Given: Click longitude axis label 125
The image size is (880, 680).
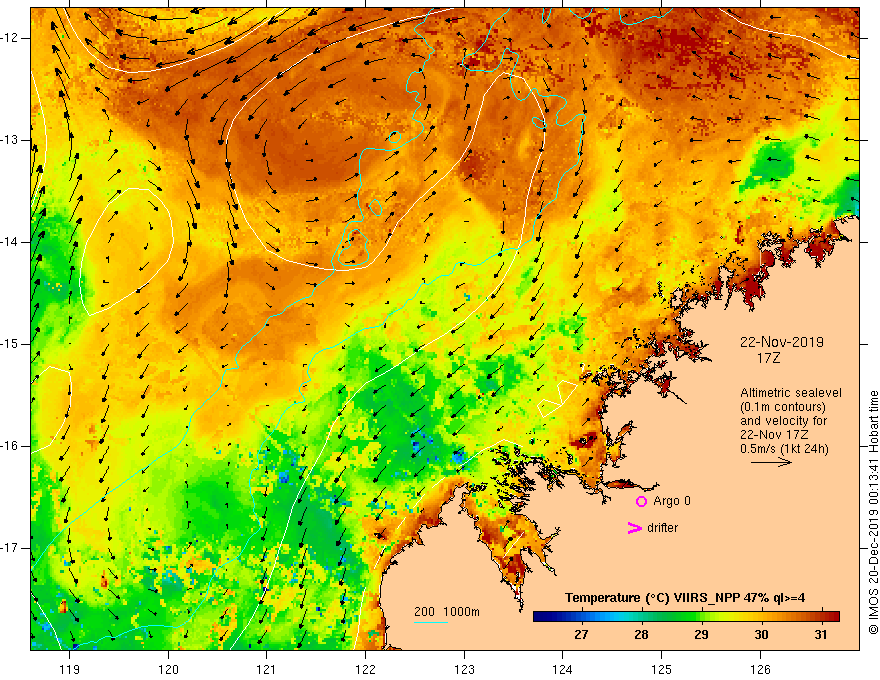Looking at the screenshot, I should [662, 669].
